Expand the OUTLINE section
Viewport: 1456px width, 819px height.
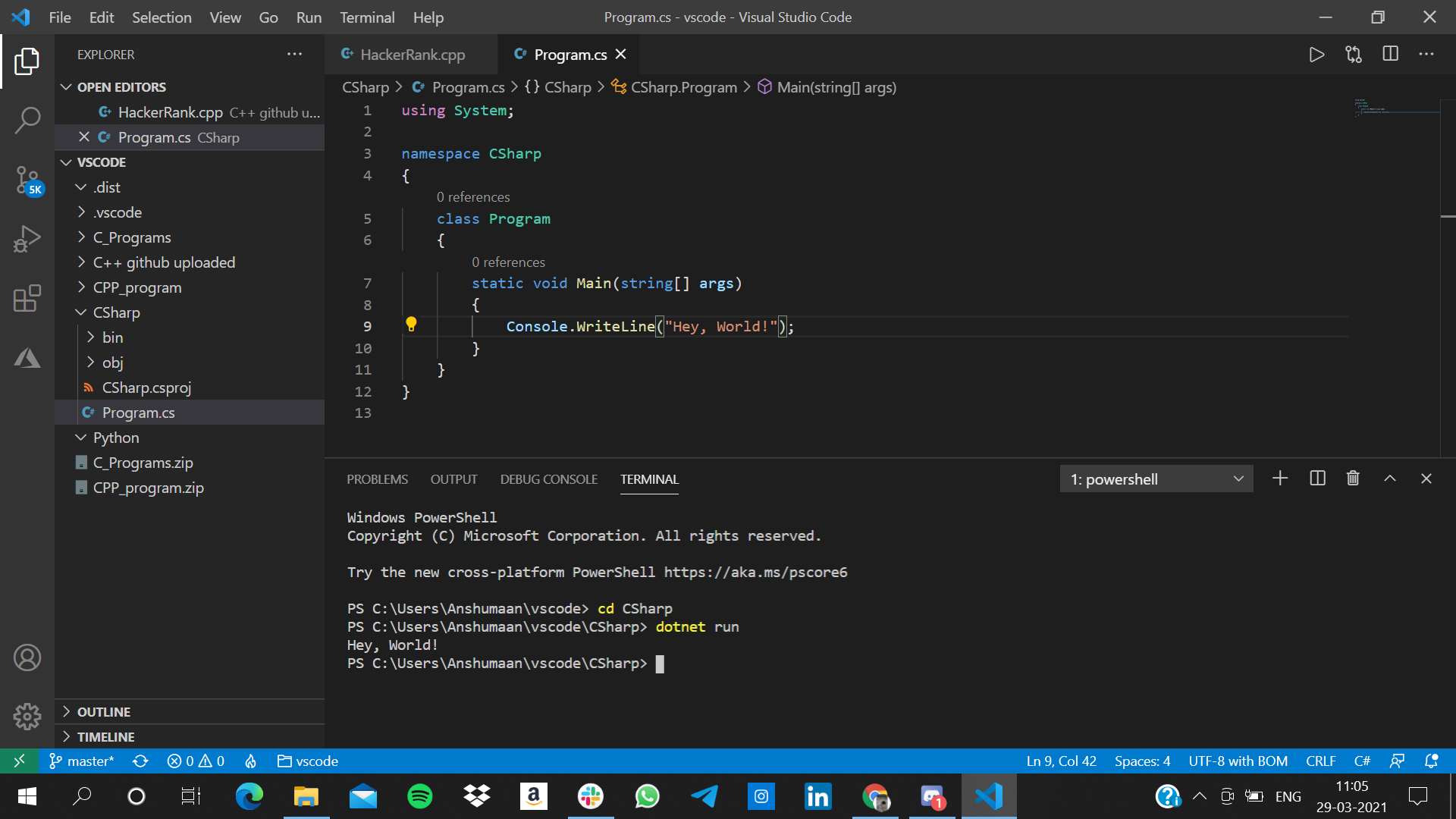(x=104, y=711)
